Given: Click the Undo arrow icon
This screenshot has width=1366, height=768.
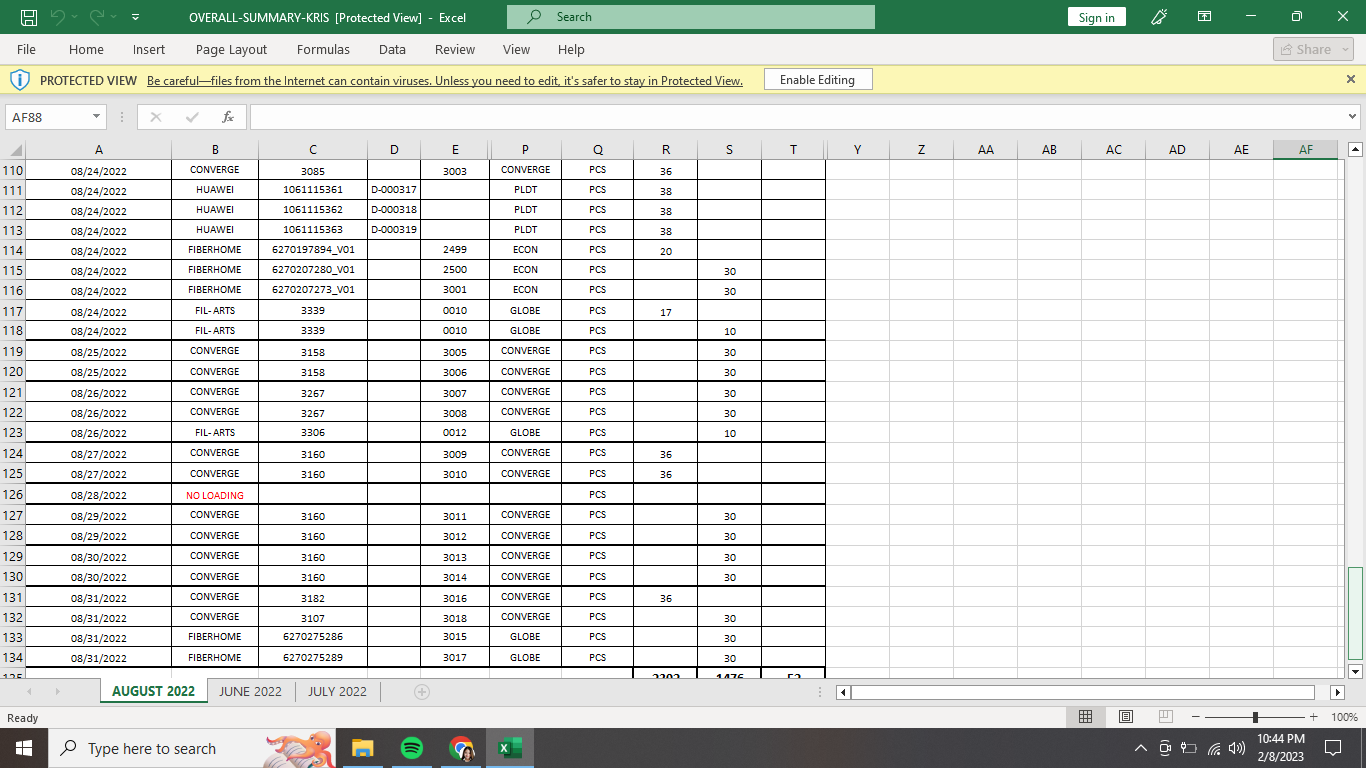Looking at the screenshot, I should pos(60,17).
